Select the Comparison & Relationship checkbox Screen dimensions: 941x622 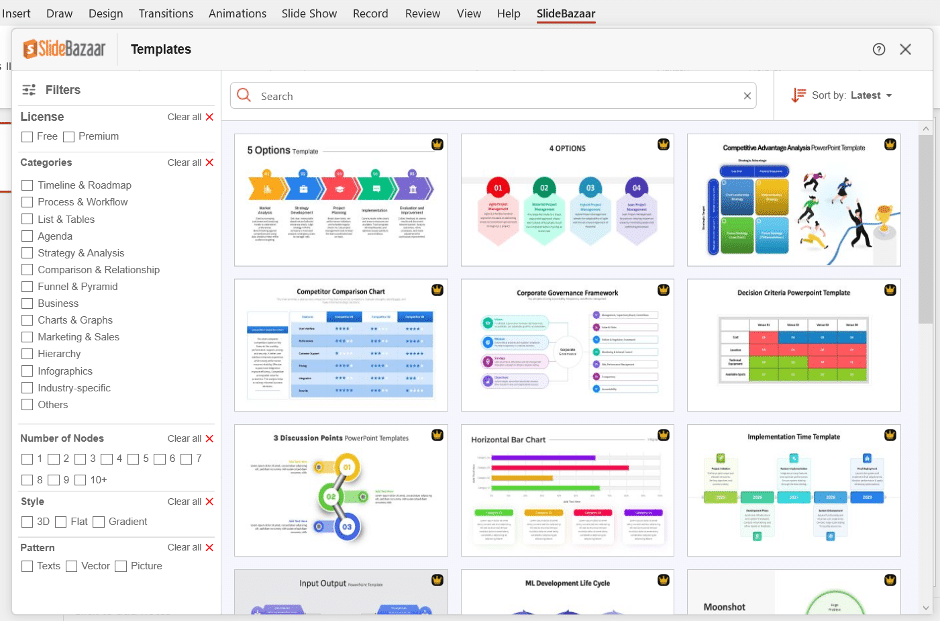(x=27, y=270)
